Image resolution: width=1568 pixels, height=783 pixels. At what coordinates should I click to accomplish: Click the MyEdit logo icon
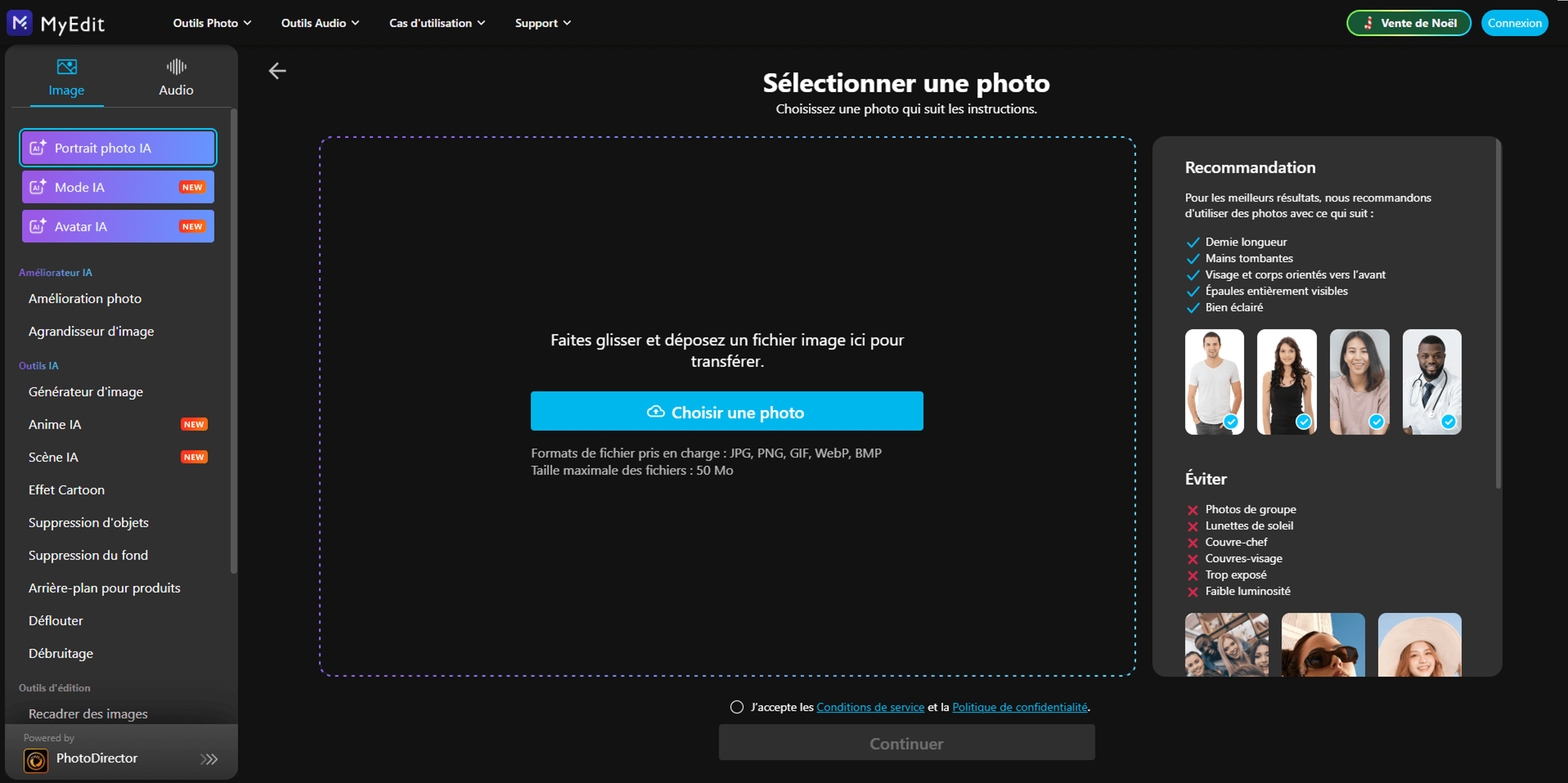pyautogui.click(x=19, y=23)
